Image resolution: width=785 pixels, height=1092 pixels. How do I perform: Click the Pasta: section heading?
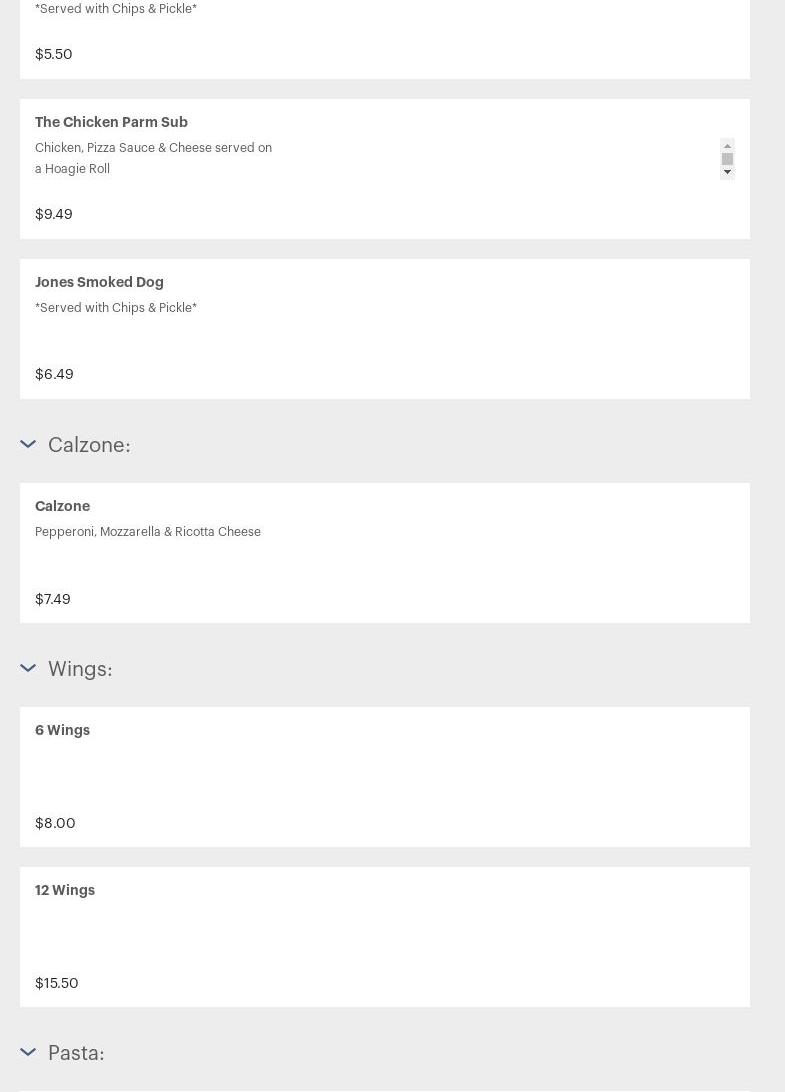76,1052
